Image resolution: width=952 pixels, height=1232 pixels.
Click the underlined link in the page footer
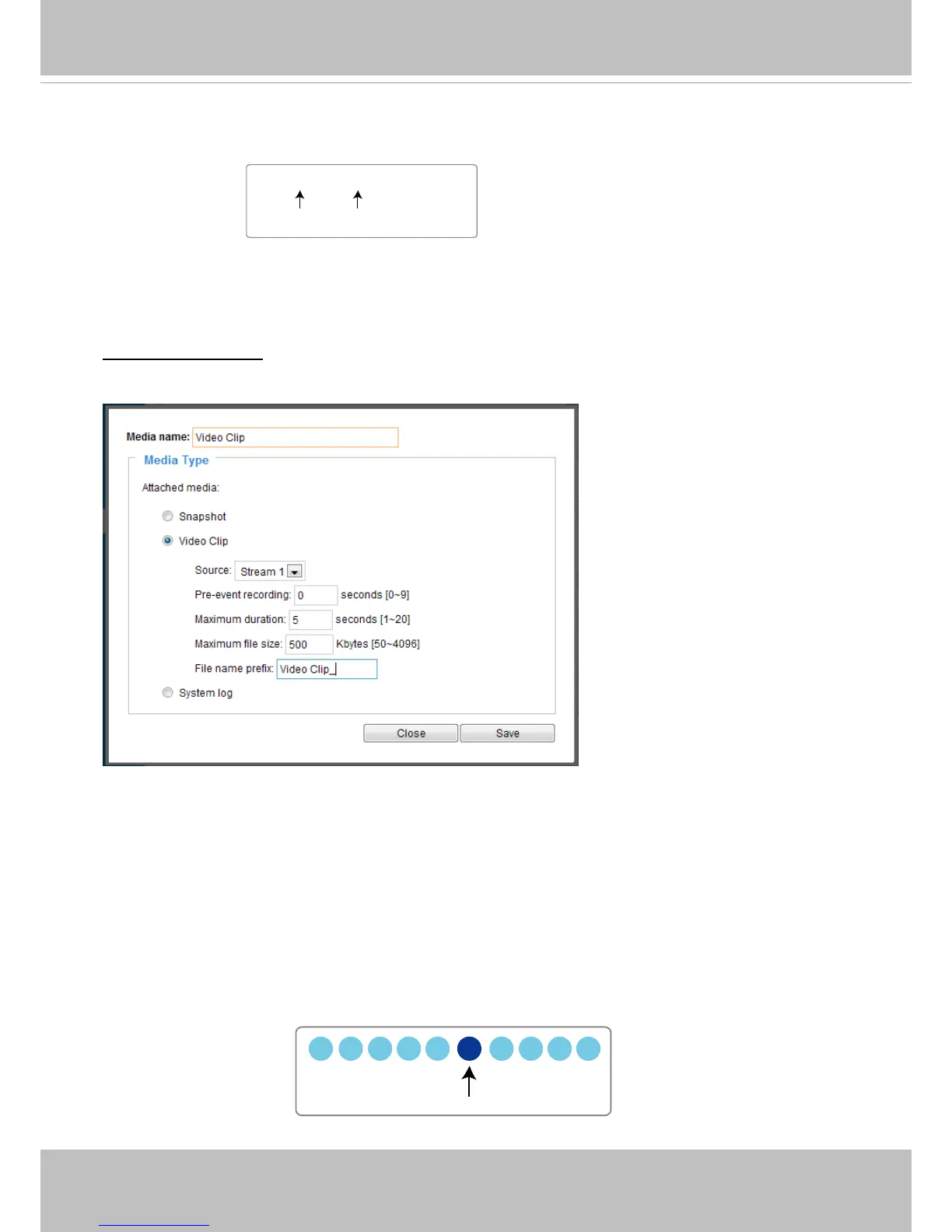pos(154,1225)
